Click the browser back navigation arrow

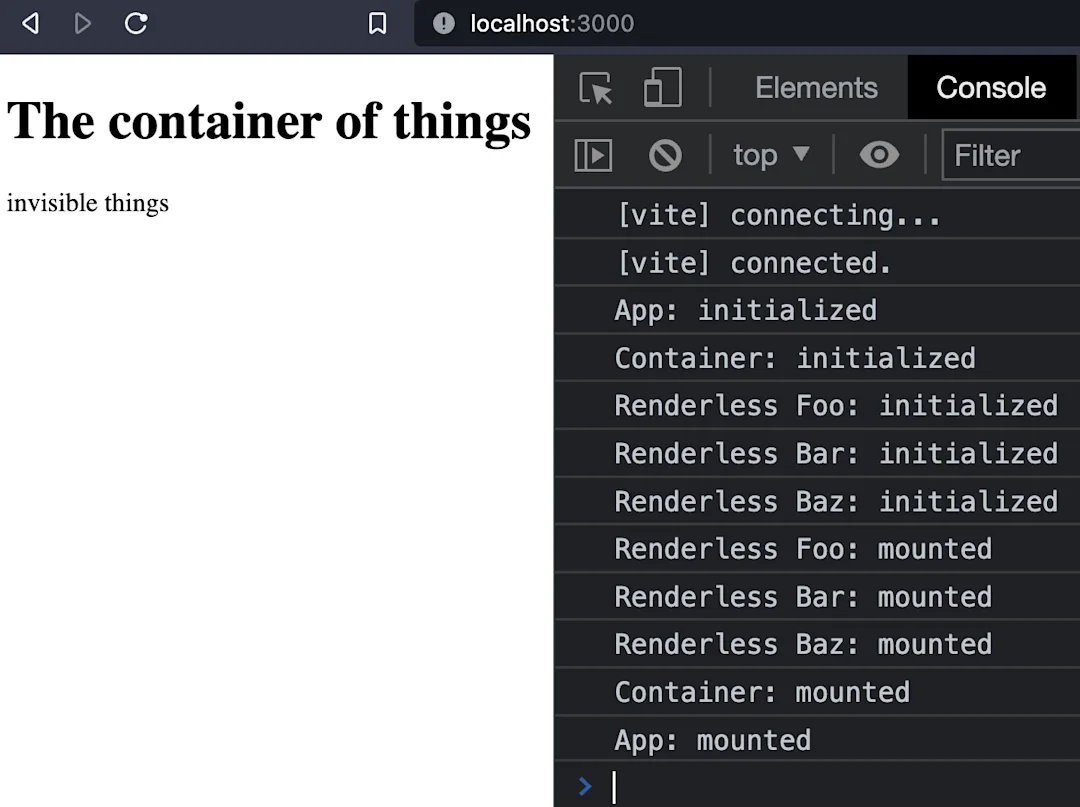tap(29, 23)
